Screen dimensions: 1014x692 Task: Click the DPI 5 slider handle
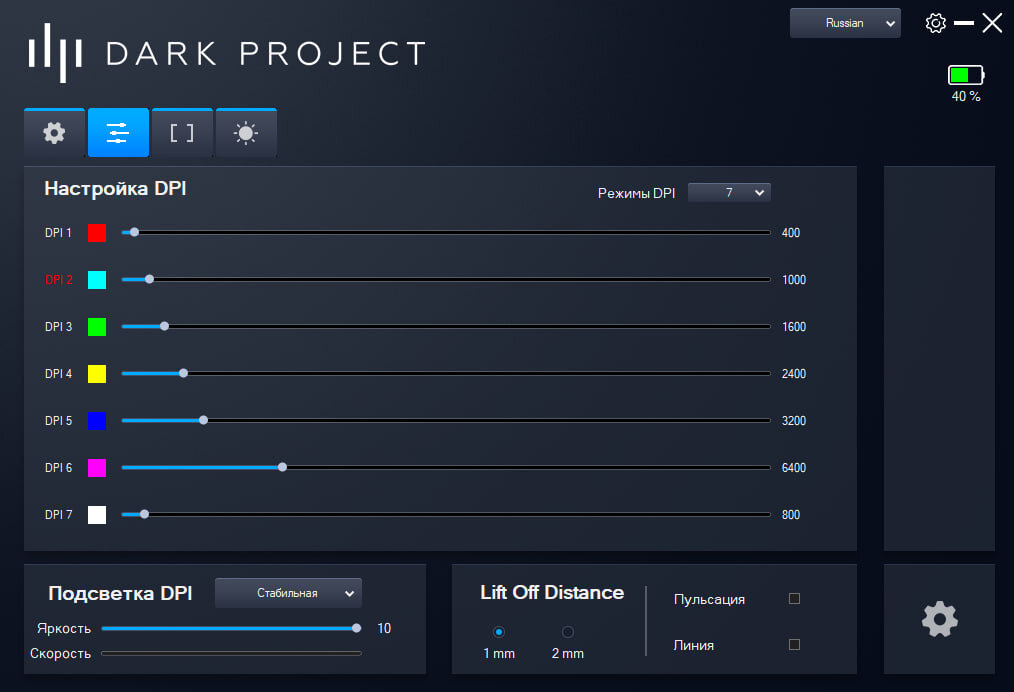click(204, 420)
